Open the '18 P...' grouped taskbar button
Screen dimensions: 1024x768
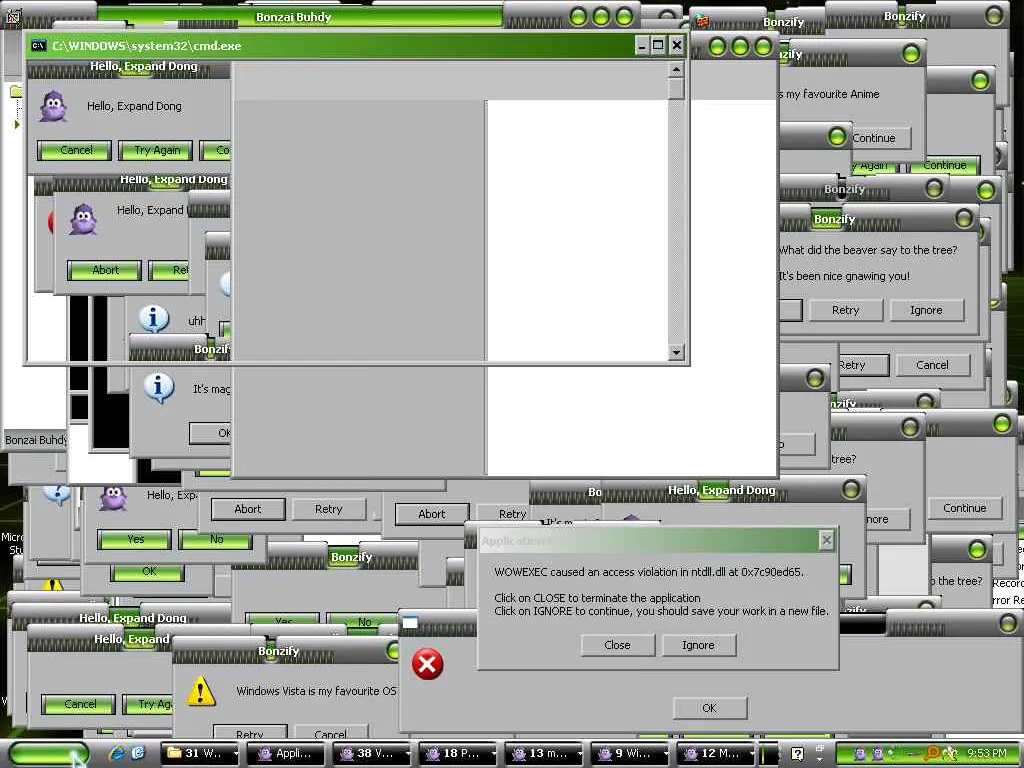pyautogui.click(x=459, y=754)
